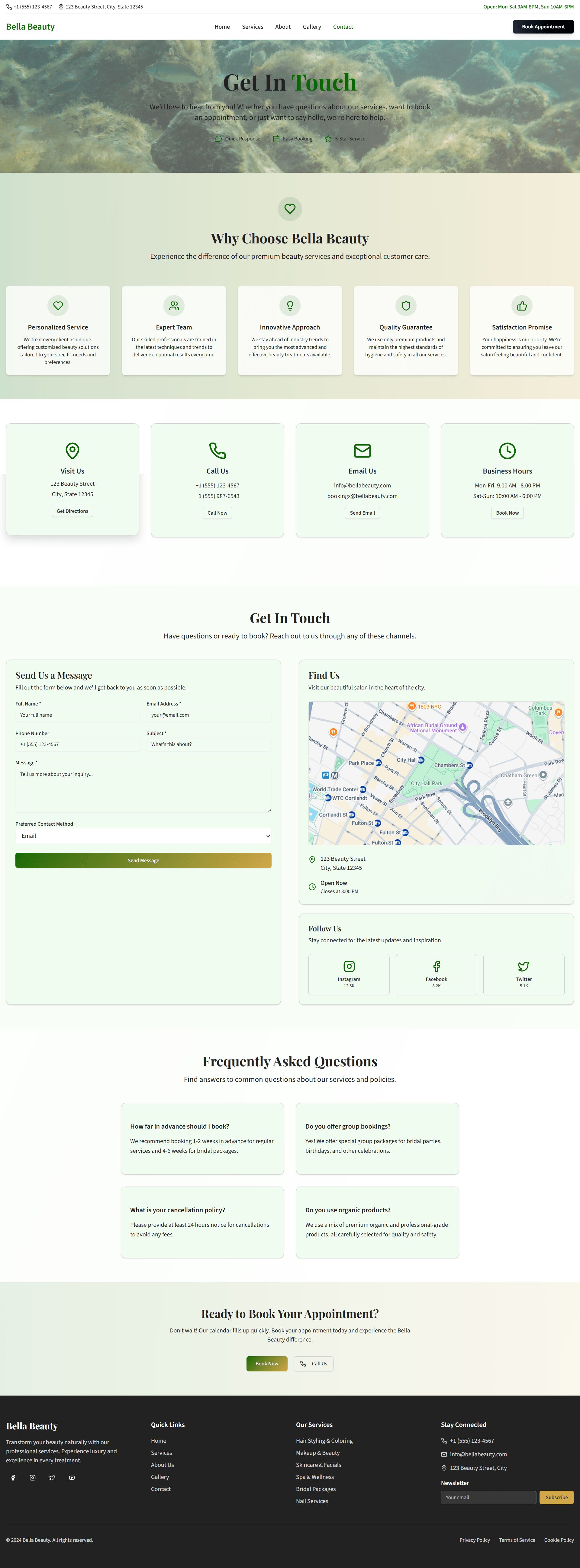Image resolution: width=580 pixels, height=1568 pixels.
Task: Open Gallery in navigation bar
Action: 312,27
